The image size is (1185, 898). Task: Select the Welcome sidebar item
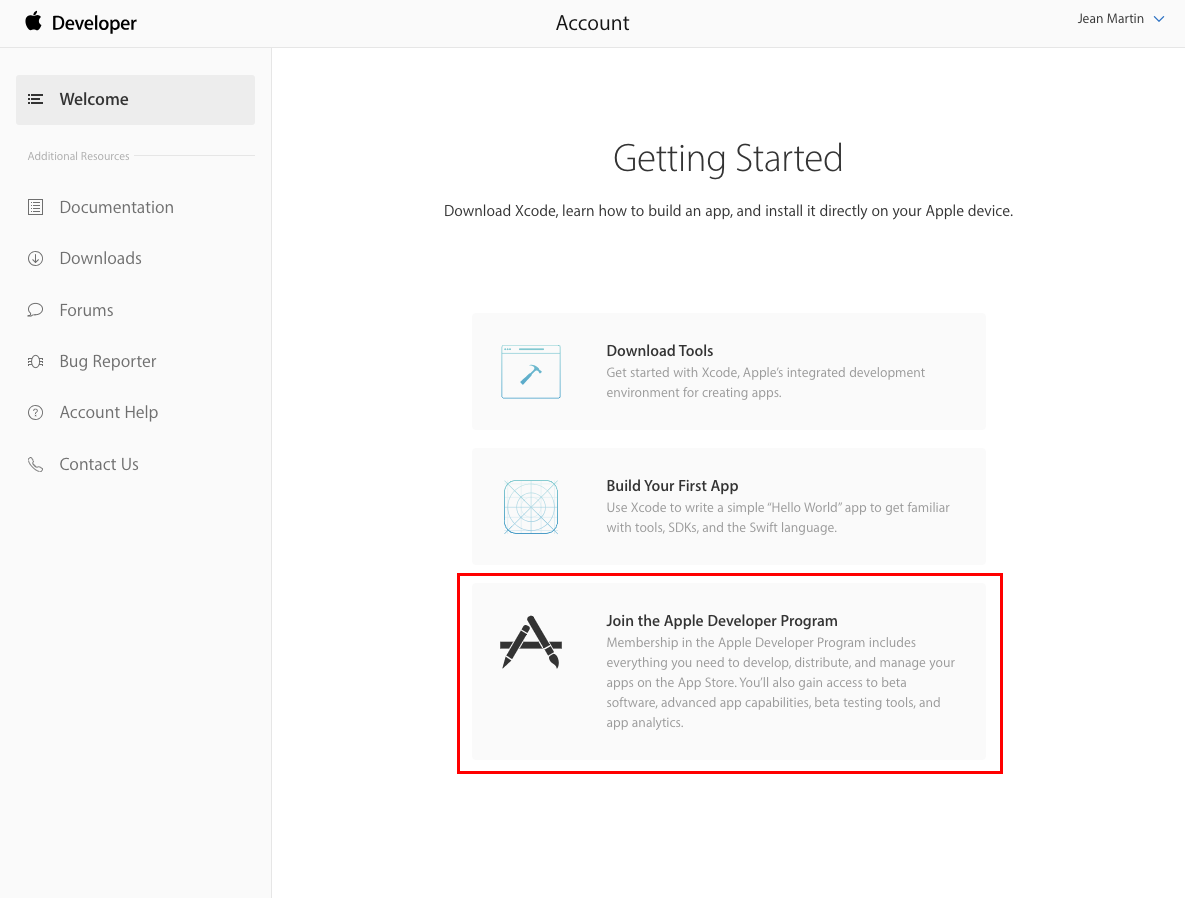(135, 100)
